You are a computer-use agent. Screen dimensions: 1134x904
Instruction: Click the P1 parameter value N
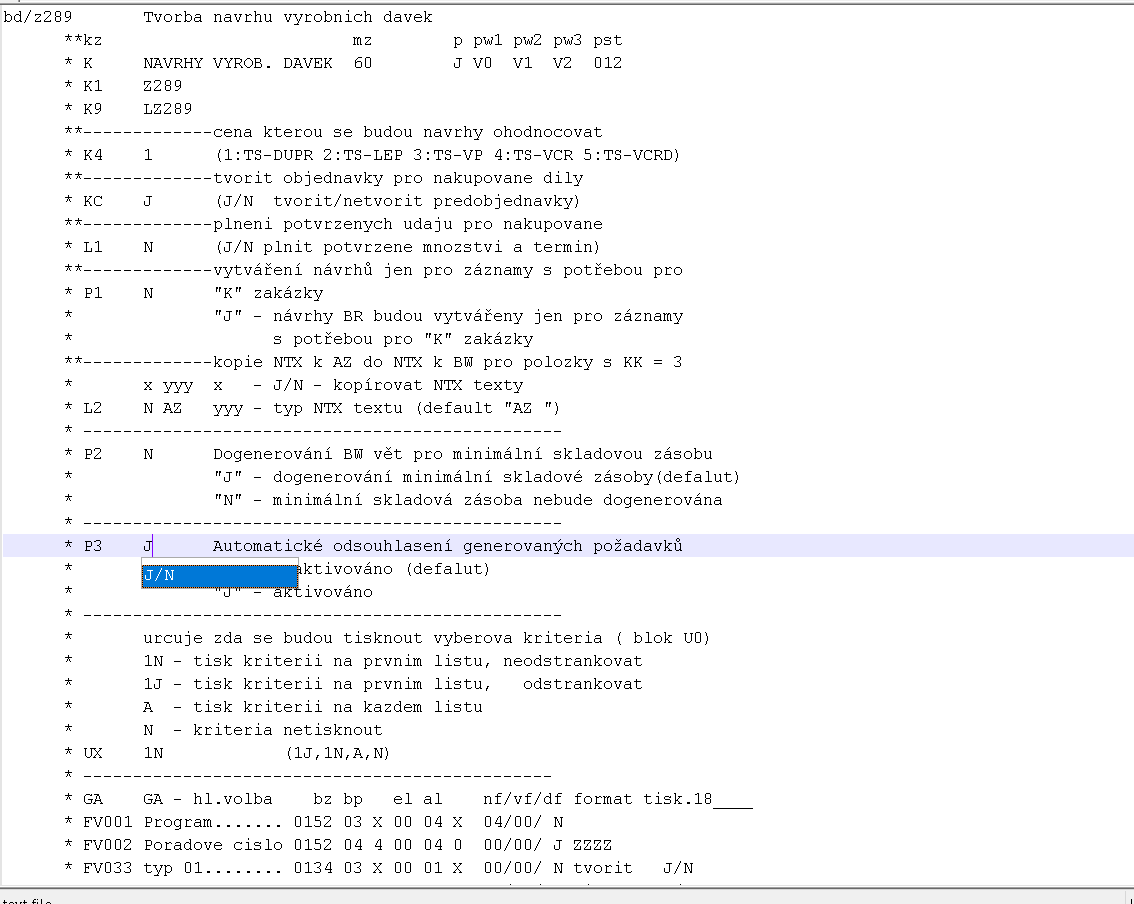[148, 293]
